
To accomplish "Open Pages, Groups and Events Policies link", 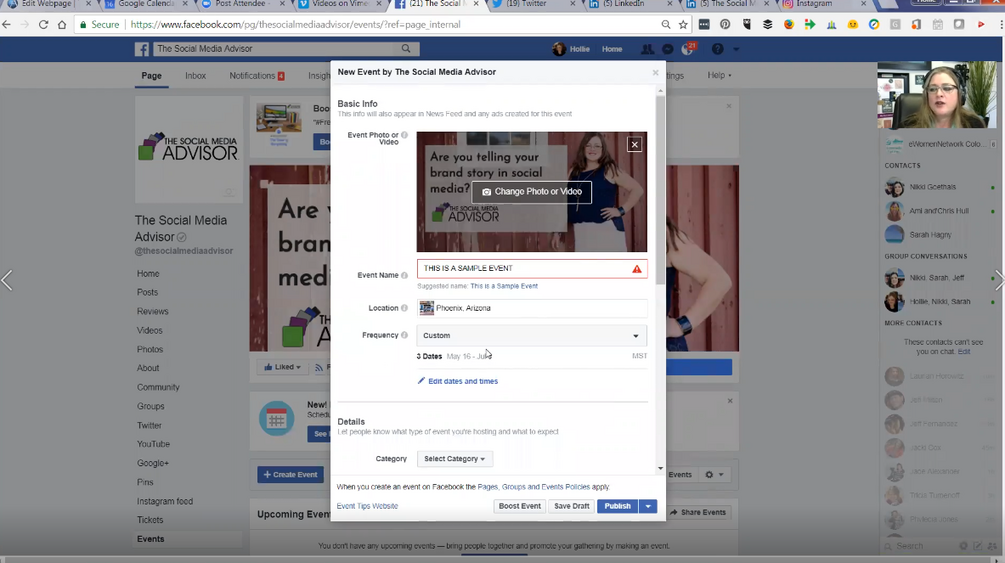I will pyautogui.click(x=533, y=487).
